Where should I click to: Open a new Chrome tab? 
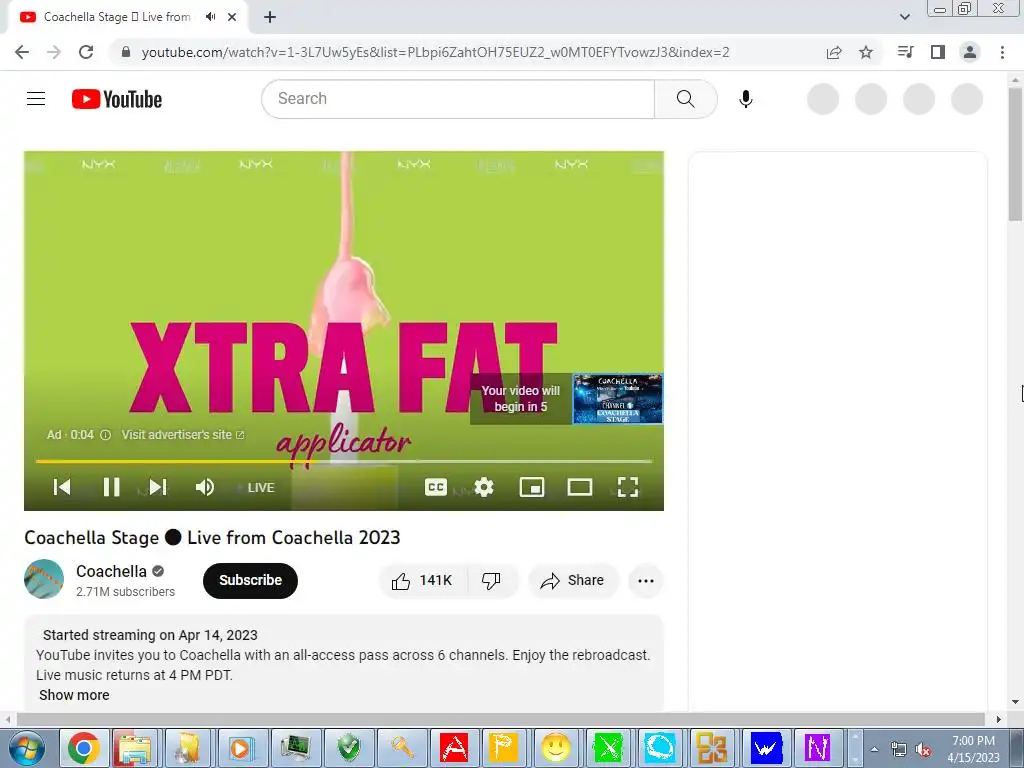(270, 17)
